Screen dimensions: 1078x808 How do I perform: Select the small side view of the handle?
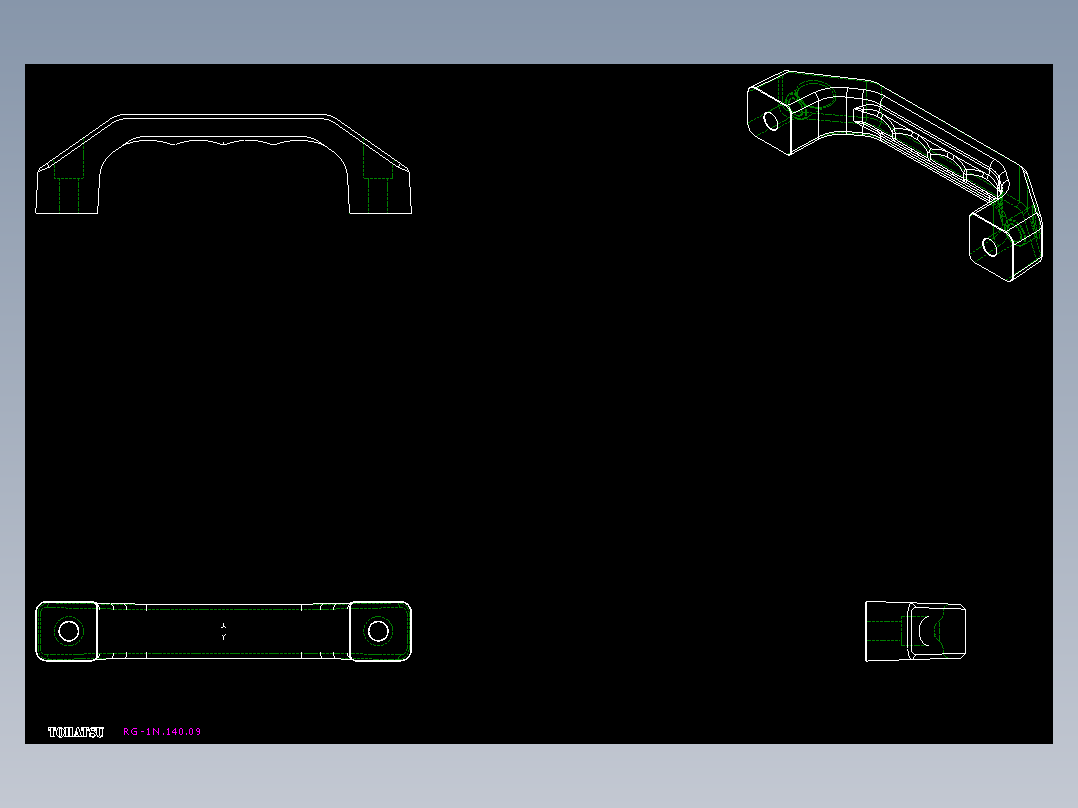[x=915, y=631]
